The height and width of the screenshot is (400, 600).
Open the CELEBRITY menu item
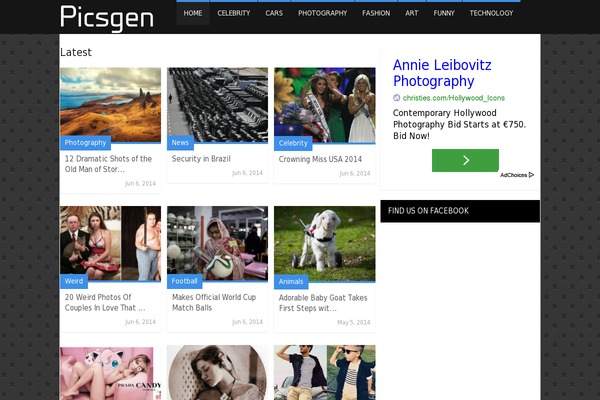[x=233, y=13]
